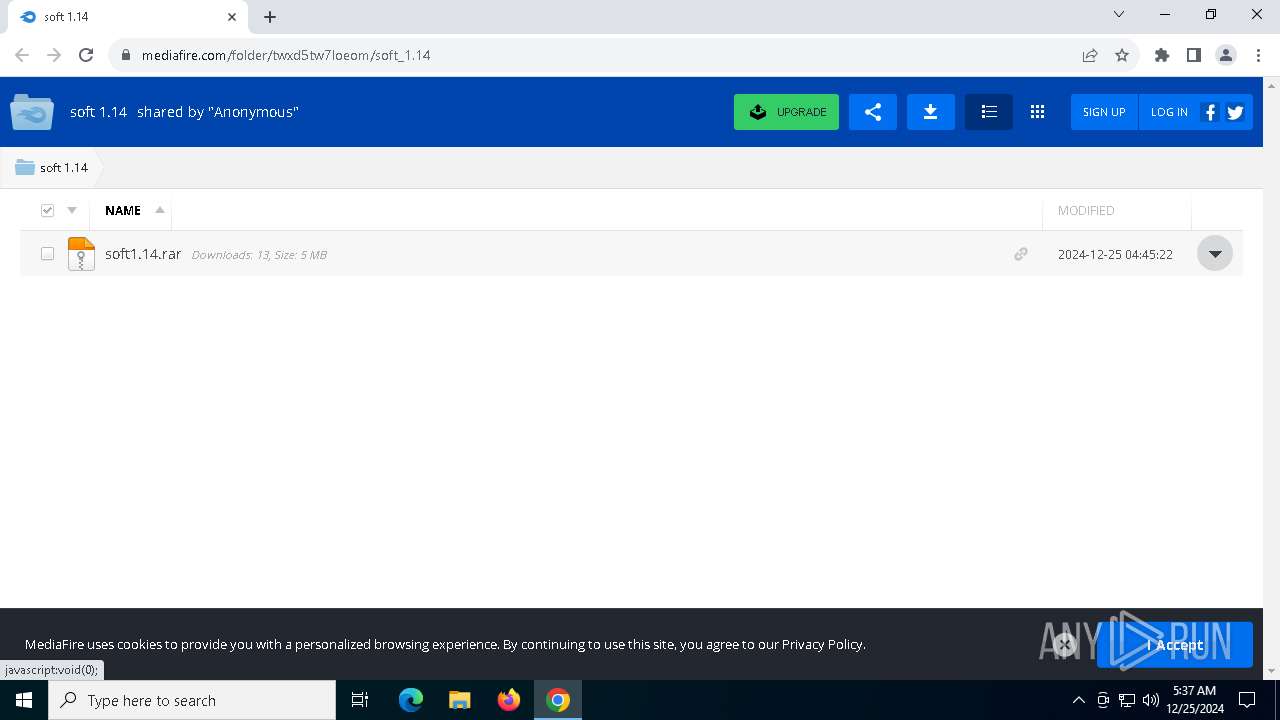Log in with Facebook icon
The image size is (1280, 720).
pyautogui.click(x=1210, y=112)
